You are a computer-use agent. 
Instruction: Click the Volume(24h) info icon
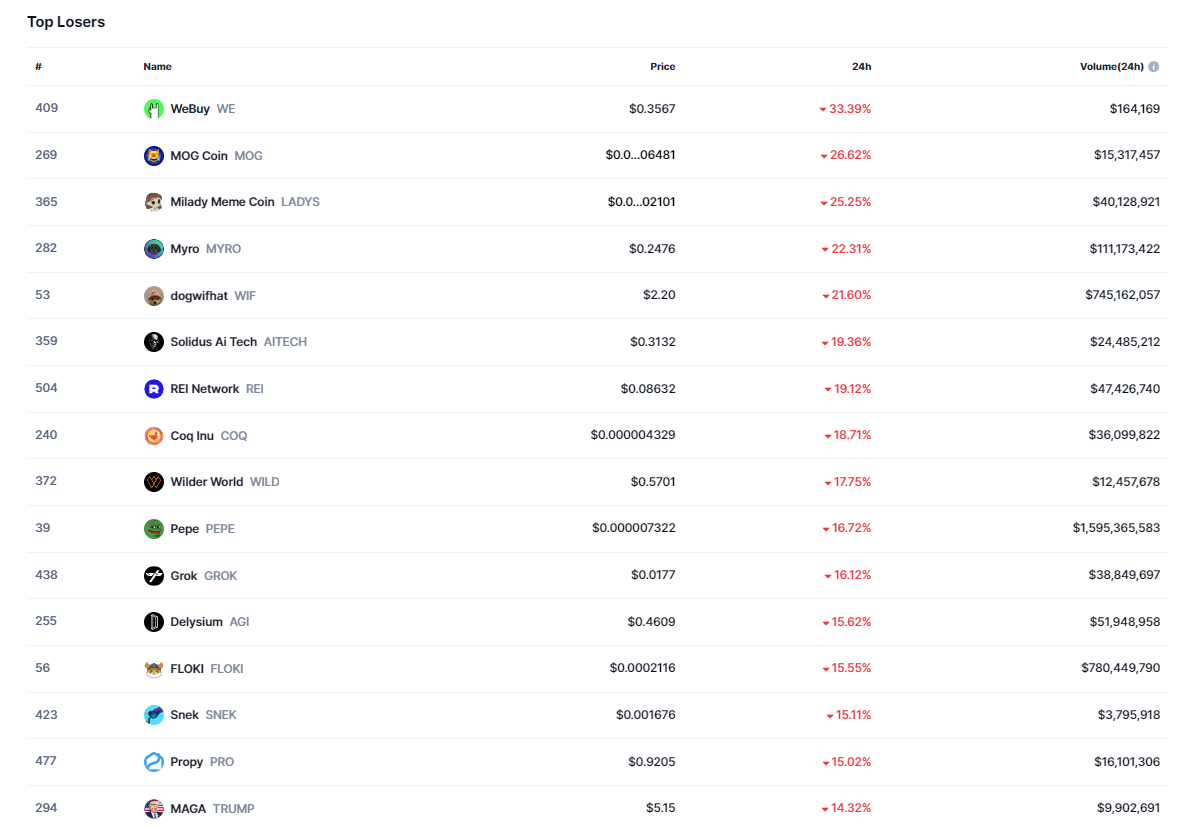[x=1153, y=67]
